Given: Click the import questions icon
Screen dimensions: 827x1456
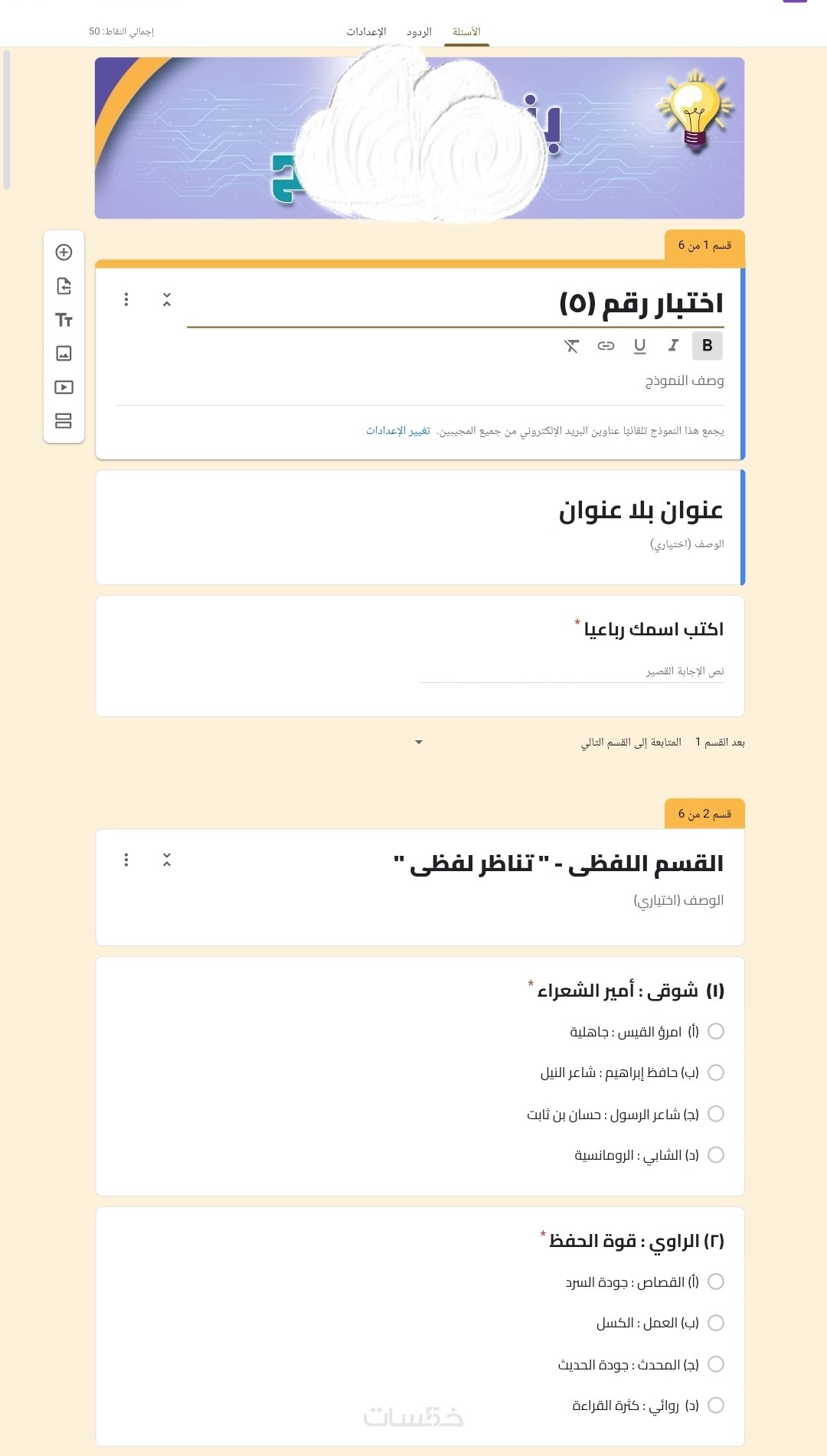Looking at the screenshot, I should coord(64,286).
